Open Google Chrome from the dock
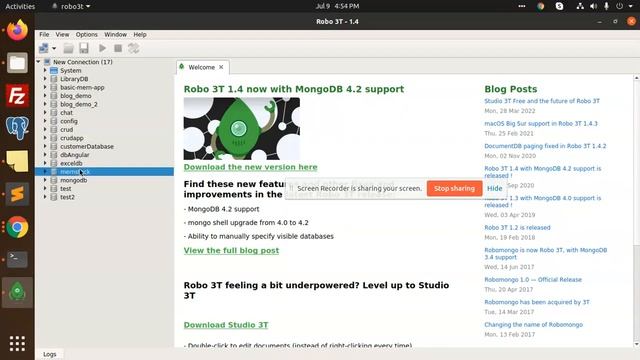Image resolution: width=640 pixels, height=360 pixels. point(17,227)
